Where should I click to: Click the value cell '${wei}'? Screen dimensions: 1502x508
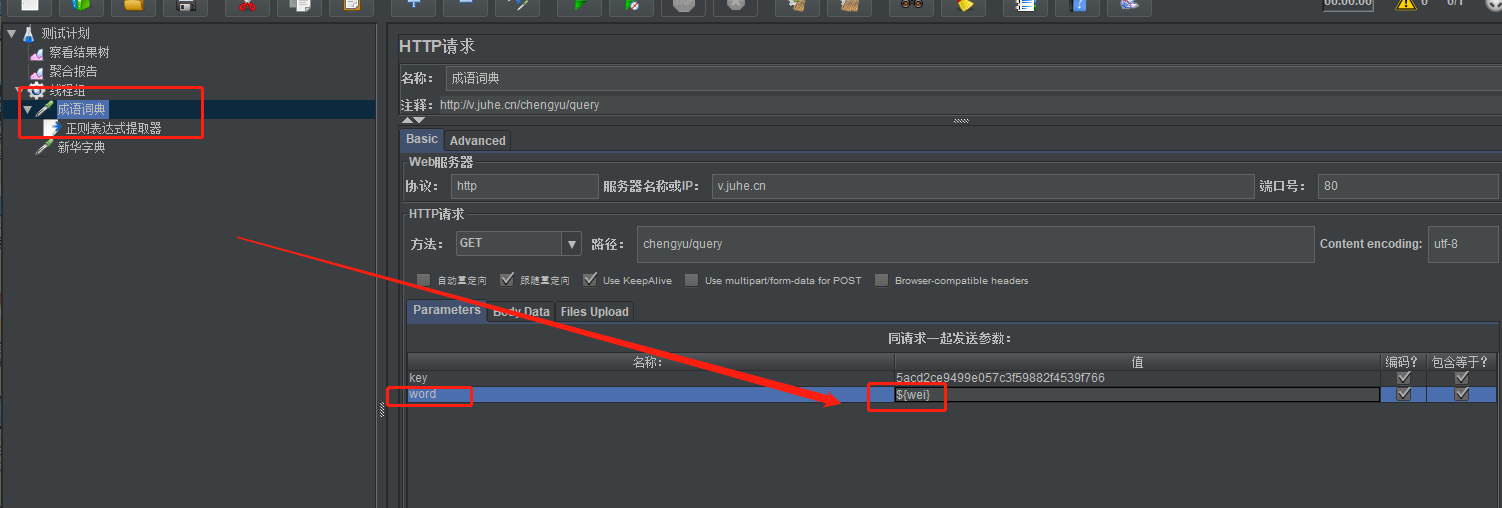coord(1138,394)
